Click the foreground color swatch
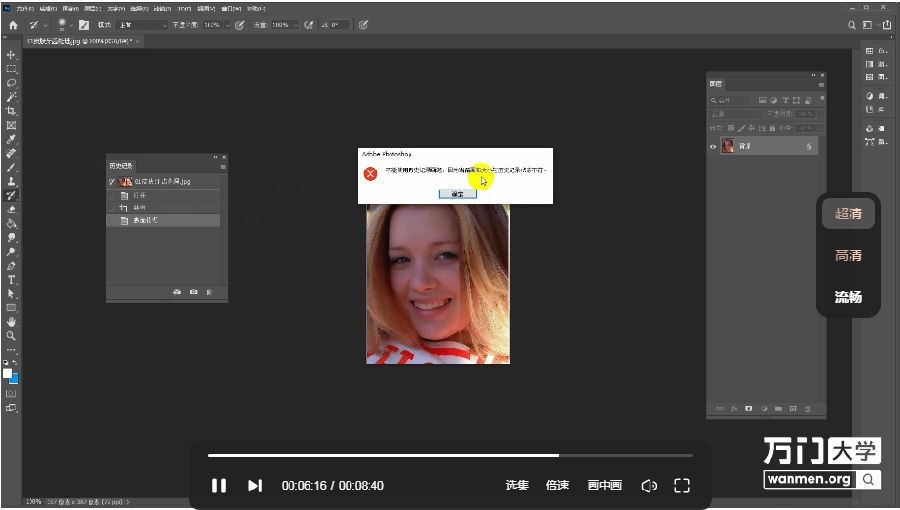900x510 pixels. pos(7,373)
